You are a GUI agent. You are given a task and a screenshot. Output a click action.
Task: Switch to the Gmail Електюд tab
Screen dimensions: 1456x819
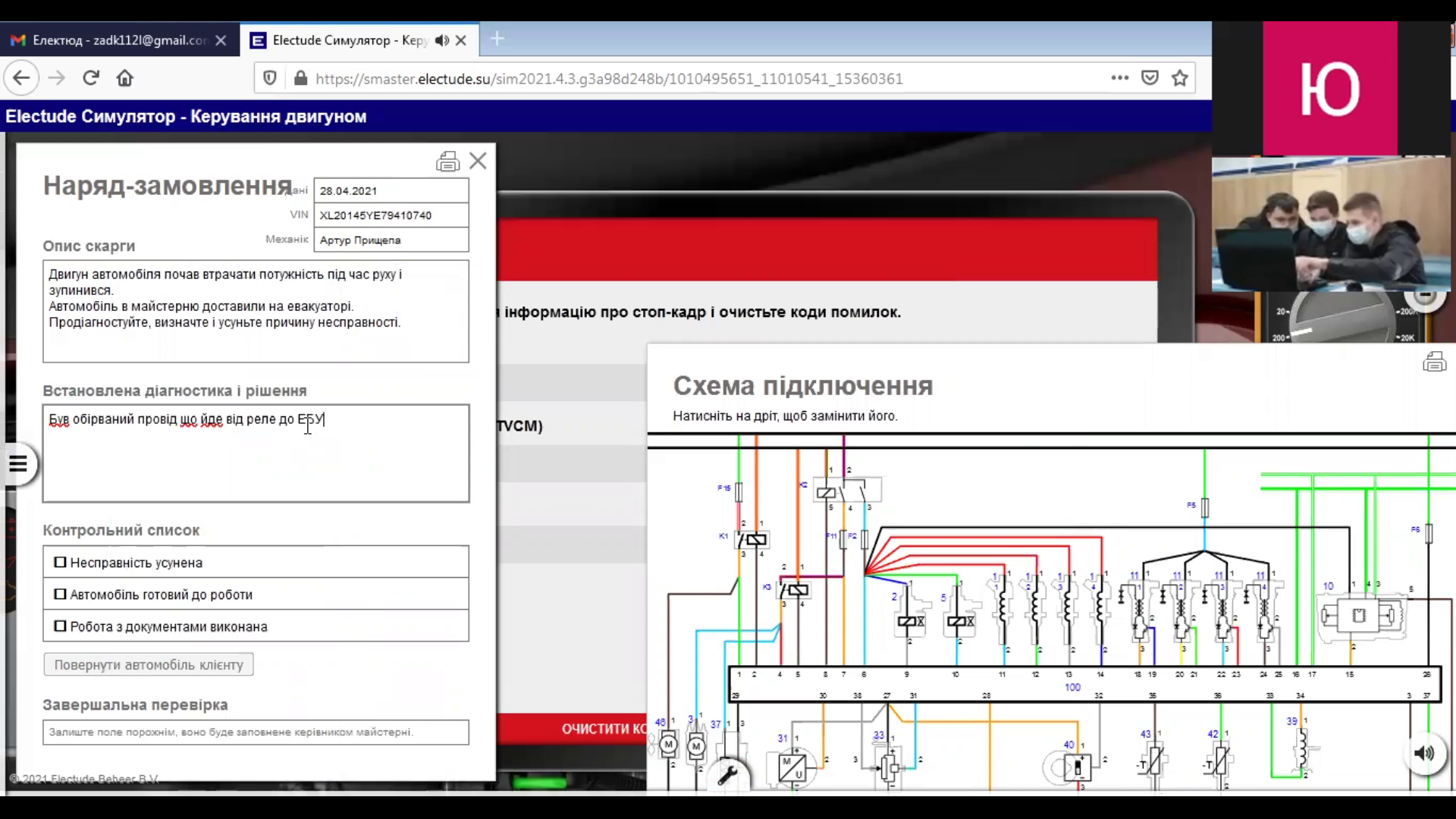pos(114,40)
